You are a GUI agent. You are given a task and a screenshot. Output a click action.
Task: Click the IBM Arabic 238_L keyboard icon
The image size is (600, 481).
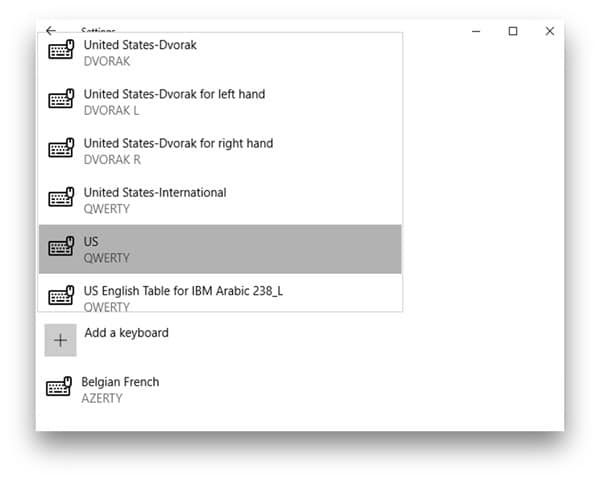click(x=62, y=296)
